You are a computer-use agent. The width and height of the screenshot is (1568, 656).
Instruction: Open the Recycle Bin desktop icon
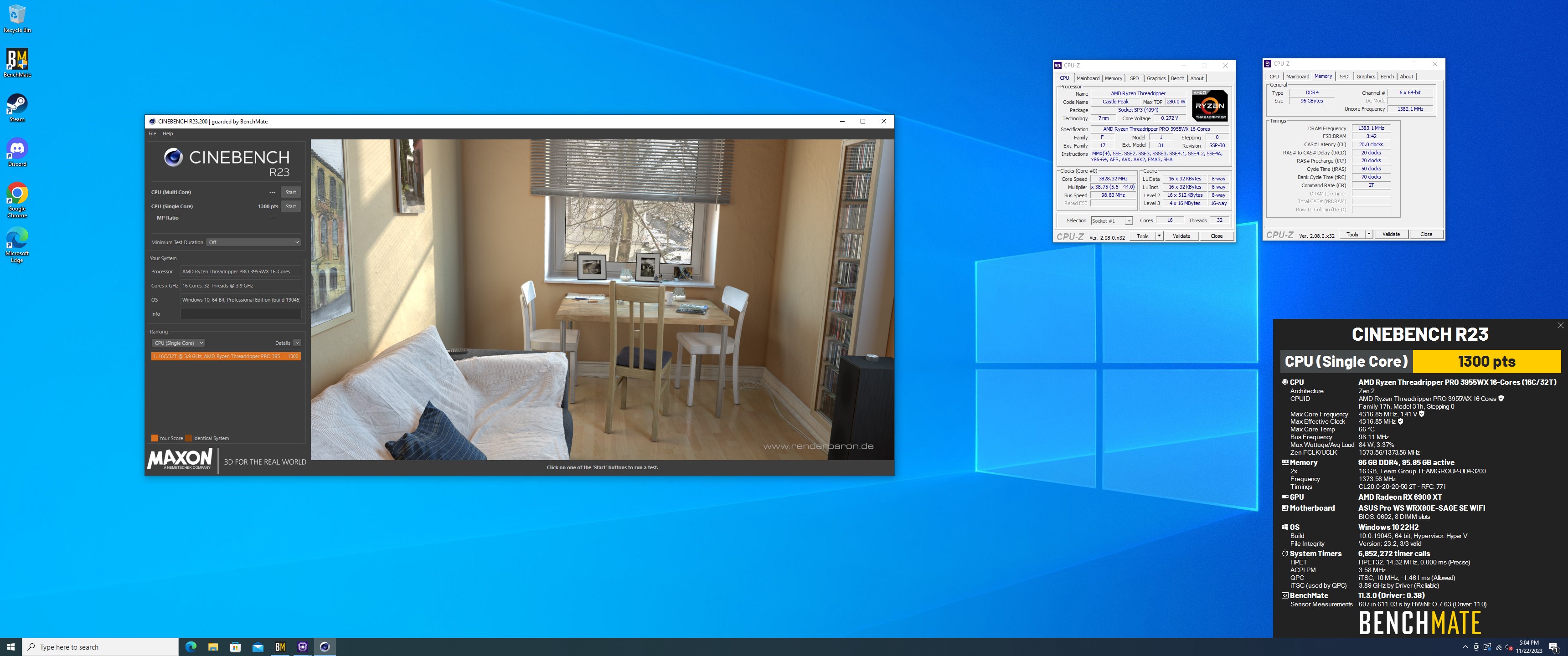coord(17,19)
